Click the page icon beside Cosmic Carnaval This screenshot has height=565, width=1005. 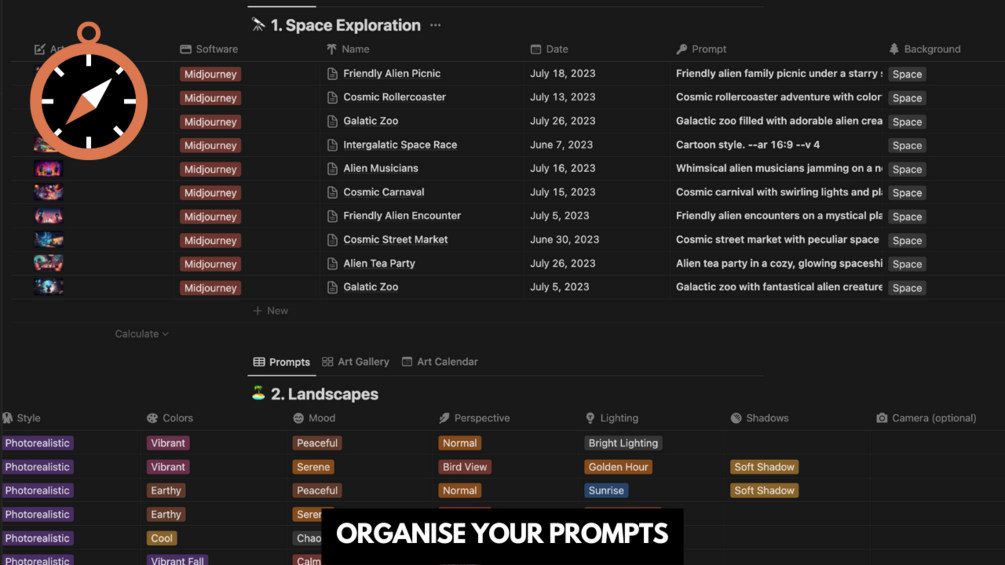(x=332, y=192)
